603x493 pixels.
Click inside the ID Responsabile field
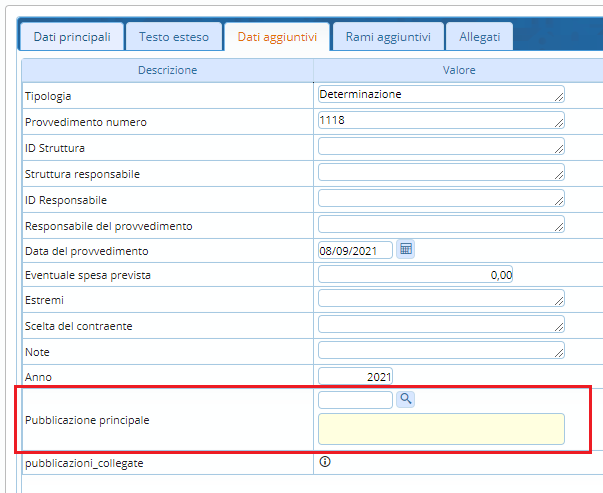point(440,198)
